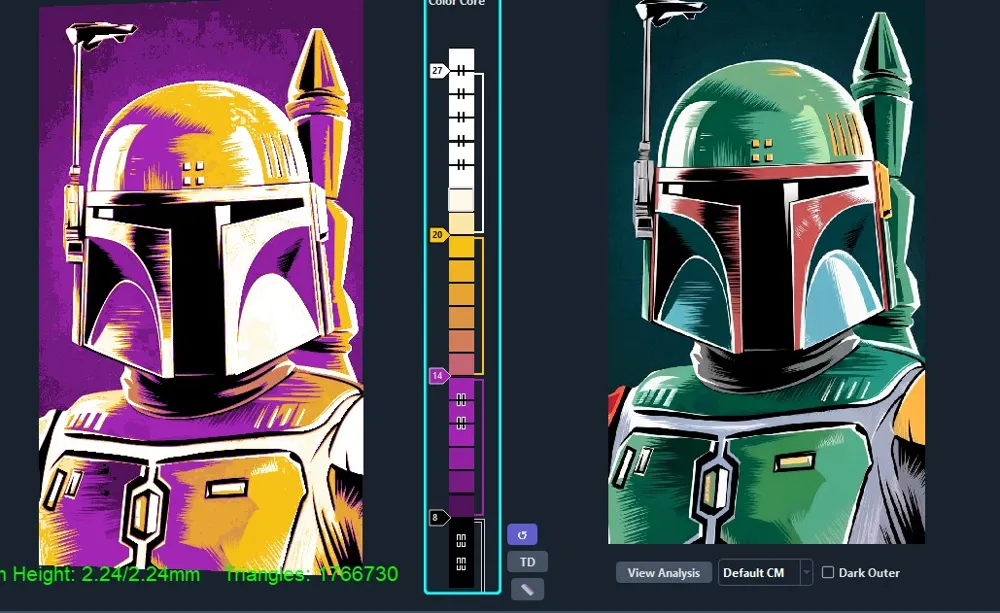Viewport: 1000px width, 613px height.
Task: Select the black layer marker labeled 8
Action: pyautogui.click(x=438, y=517)
